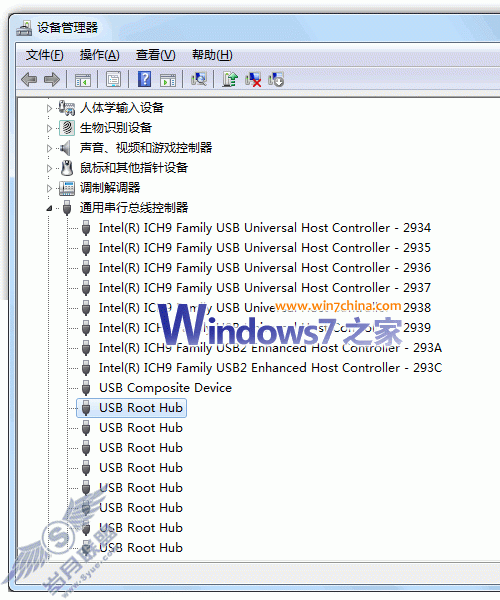
Task: Click Scan for hardware changes icon
Action: (x=199, y=79)
